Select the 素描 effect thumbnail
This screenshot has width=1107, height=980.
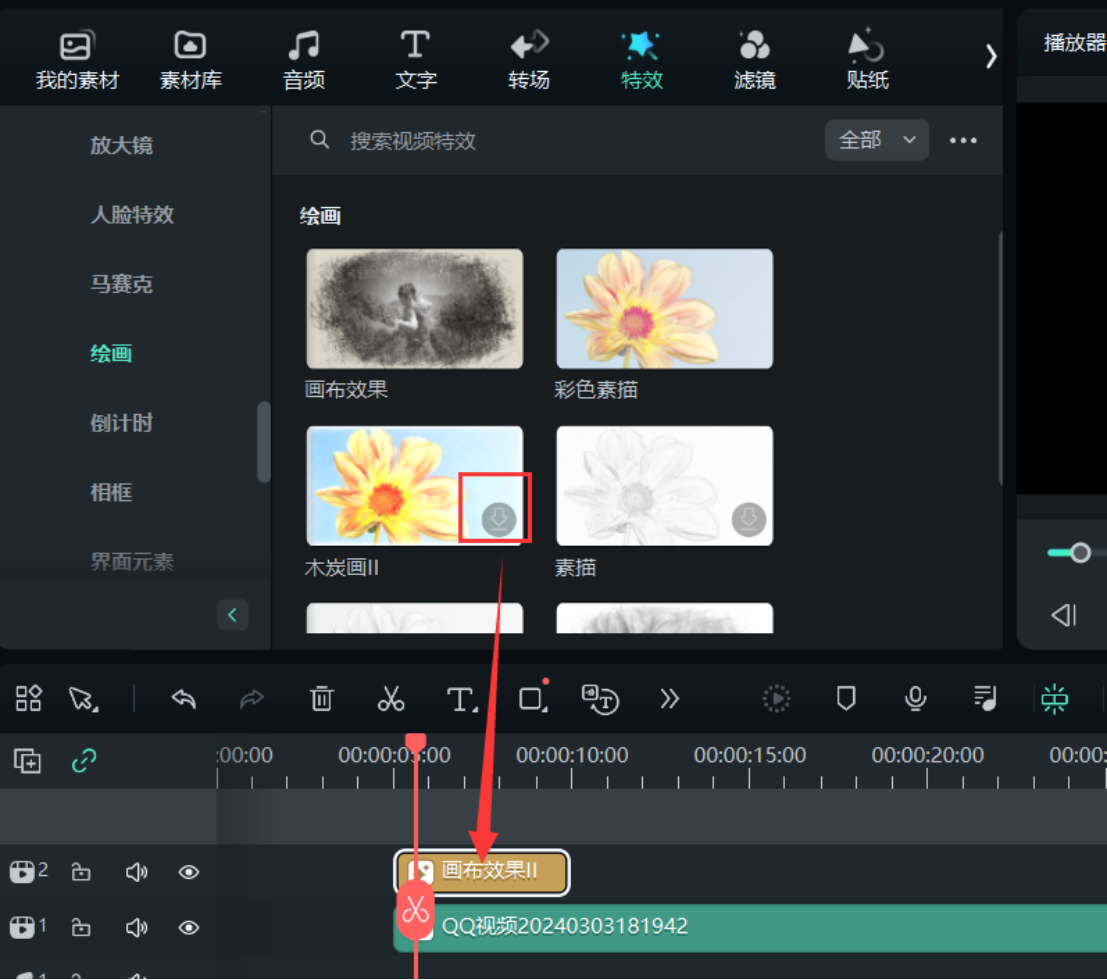coord(664,486)
